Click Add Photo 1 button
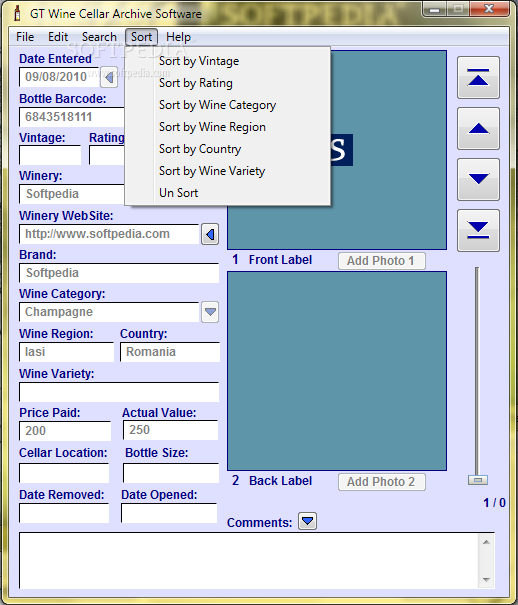Image resolution: width=518 pixels, height=605 pixels. point(382,261)
